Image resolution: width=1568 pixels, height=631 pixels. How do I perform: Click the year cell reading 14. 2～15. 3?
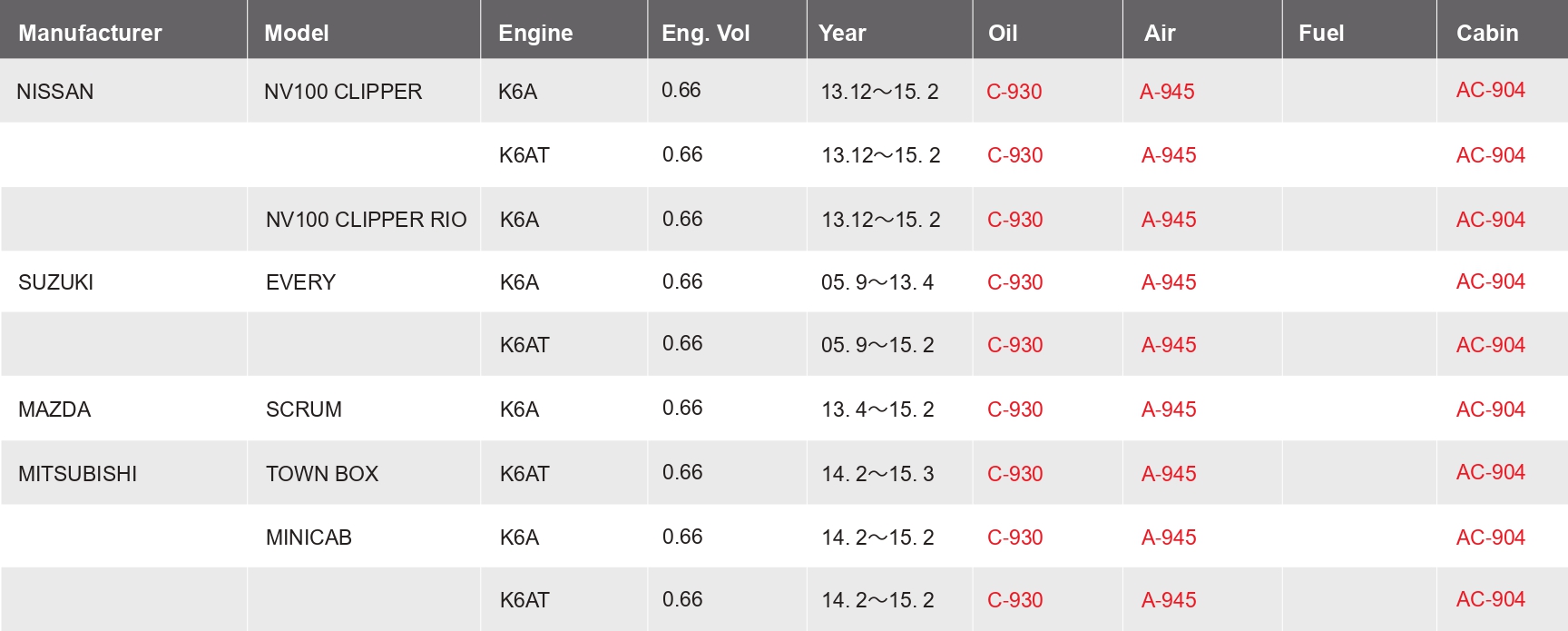tap(877, 474)
